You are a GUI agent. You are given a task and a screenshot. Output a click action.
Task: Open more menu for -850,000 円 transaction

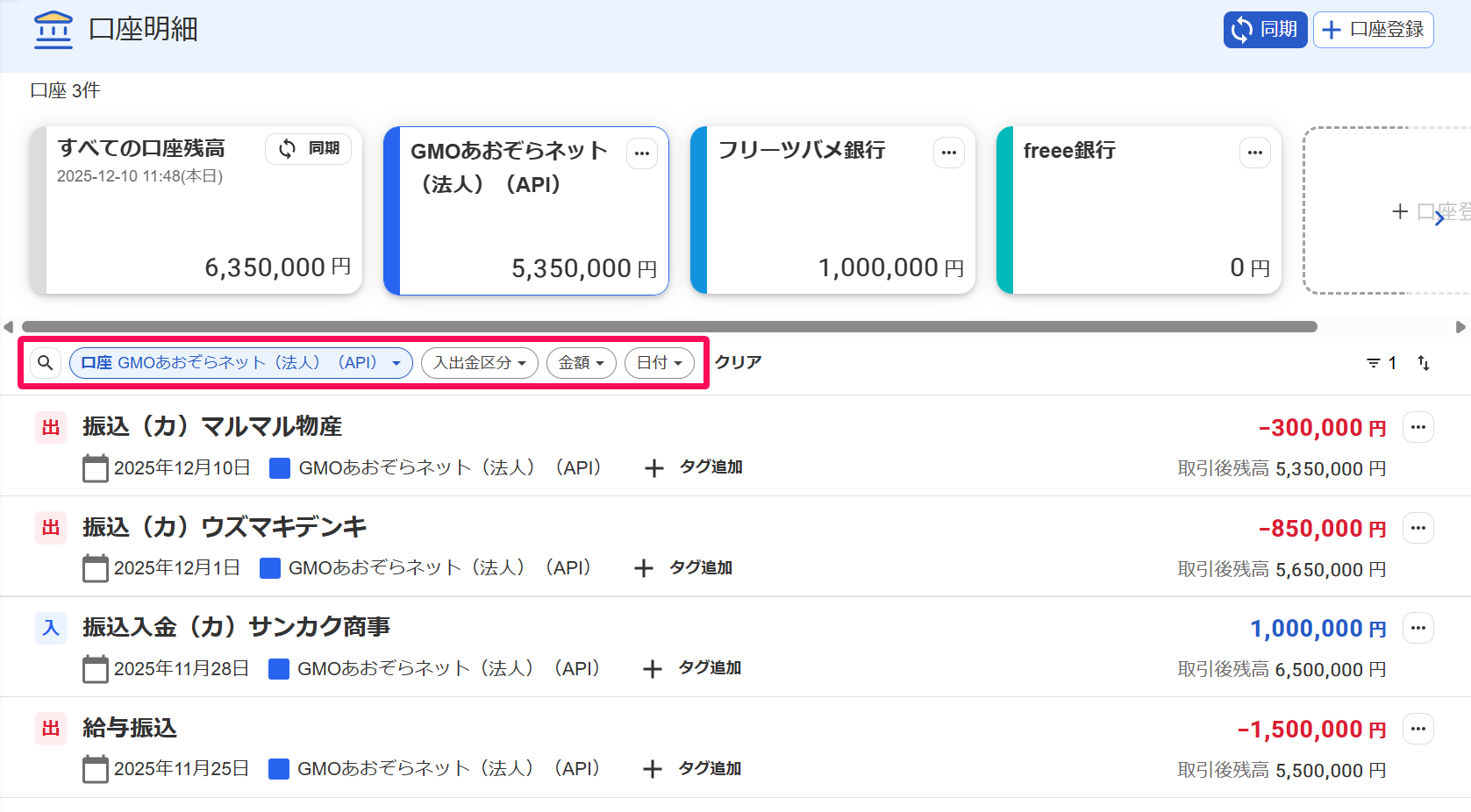1418,528
